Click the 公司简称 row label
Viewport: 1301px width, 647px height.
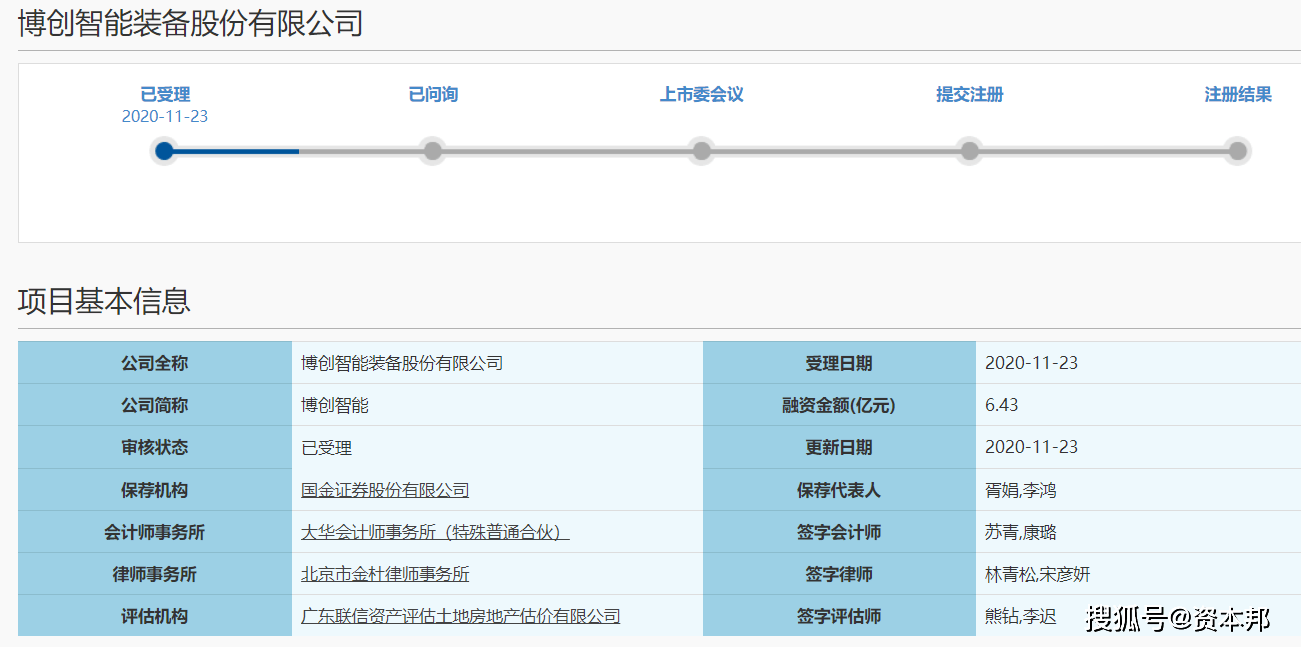[x=155, y=405]
